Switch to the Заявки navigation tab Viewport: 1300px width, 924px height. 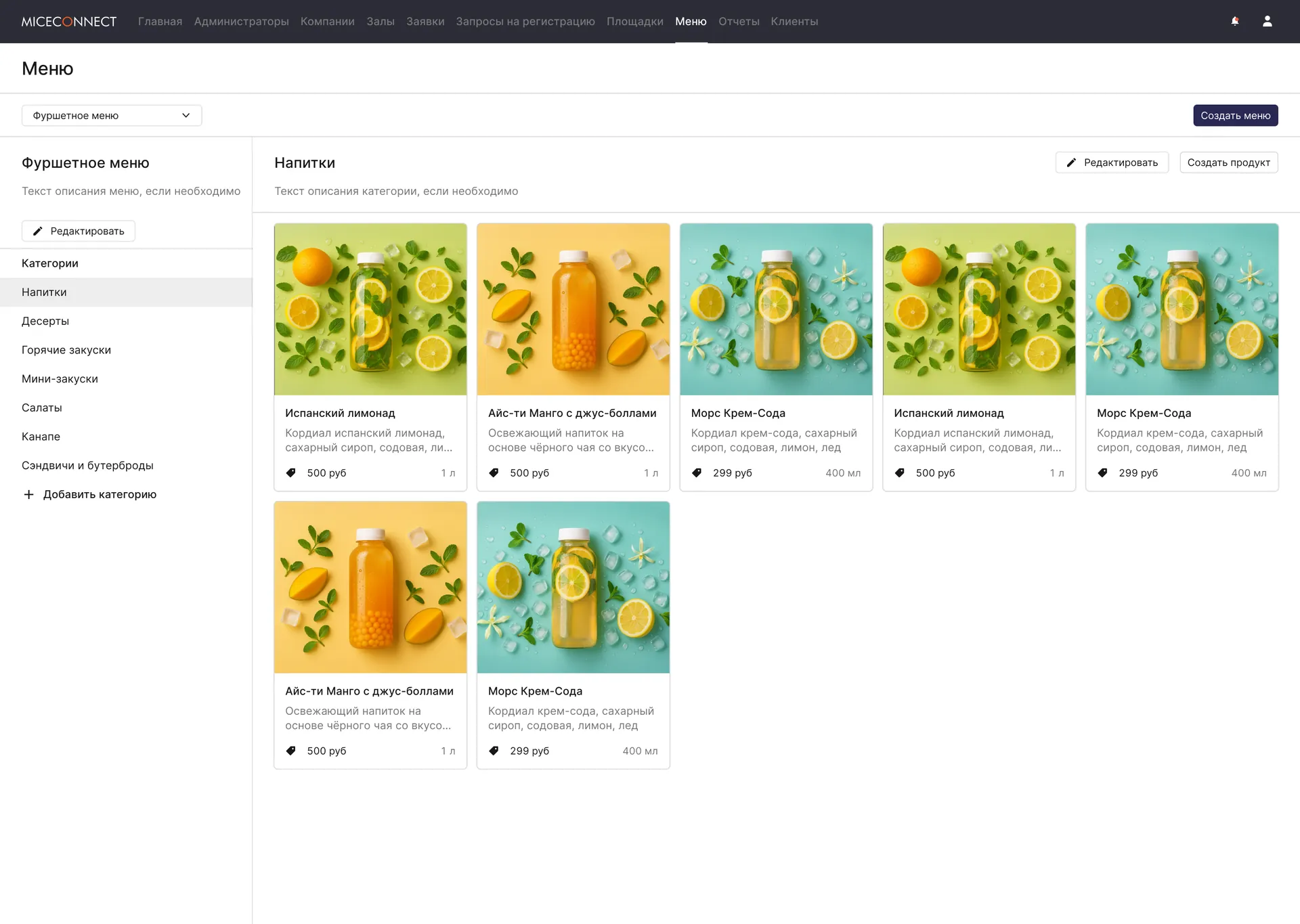425,22
